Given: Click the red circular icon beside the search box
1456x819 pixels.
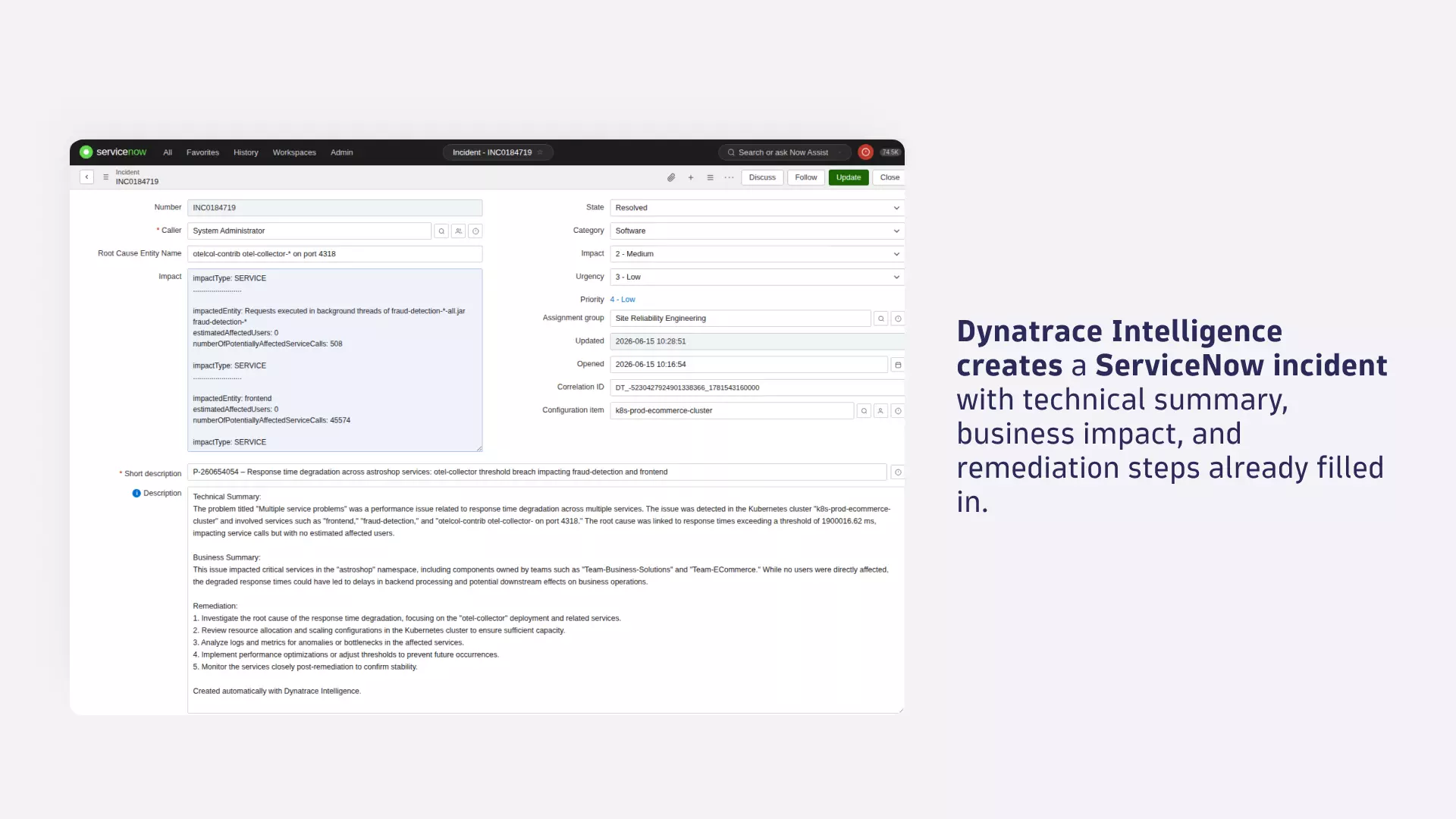Looking at the screenshot, I should [x=865, y=152].
